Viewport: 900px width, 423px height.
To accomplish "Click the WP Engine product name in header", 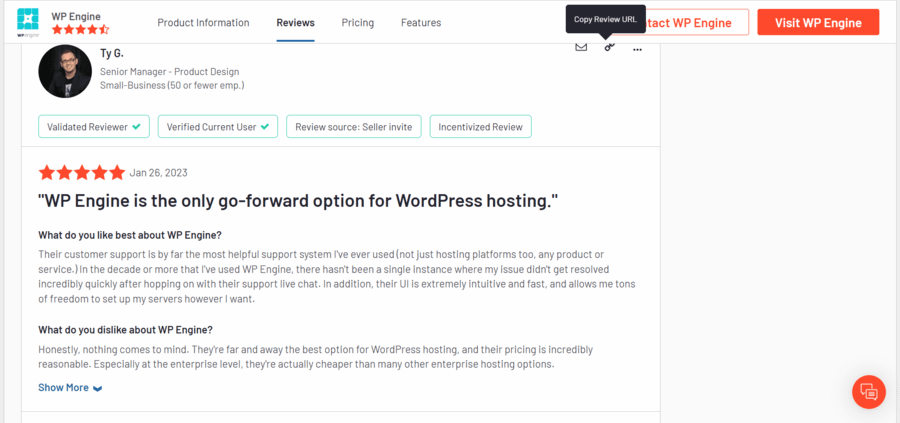I will pyautogui.click(x=76, y=16).
